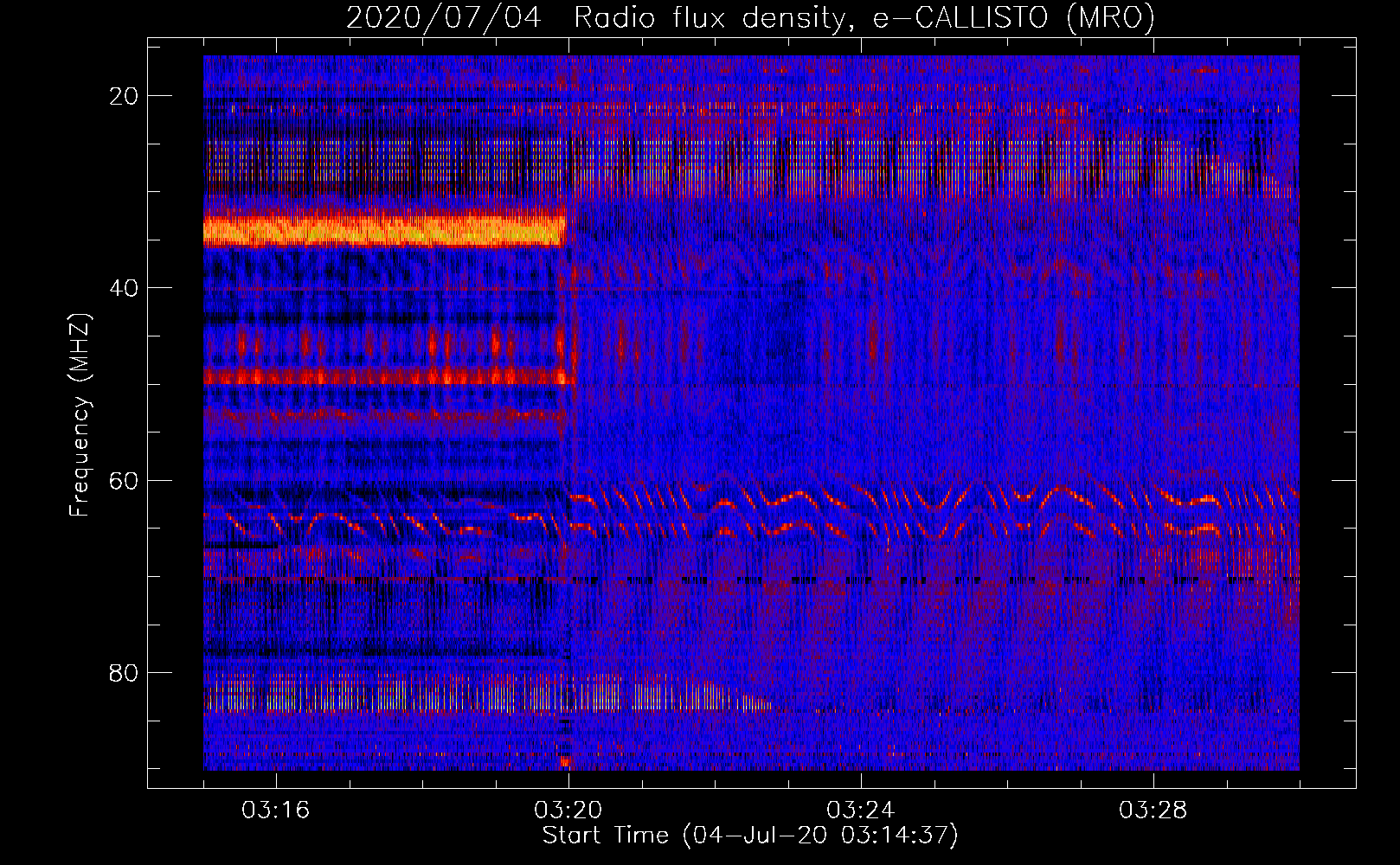Click the '03:16' time tick label
The image size is (1400, 865).
tap(276, 811)
